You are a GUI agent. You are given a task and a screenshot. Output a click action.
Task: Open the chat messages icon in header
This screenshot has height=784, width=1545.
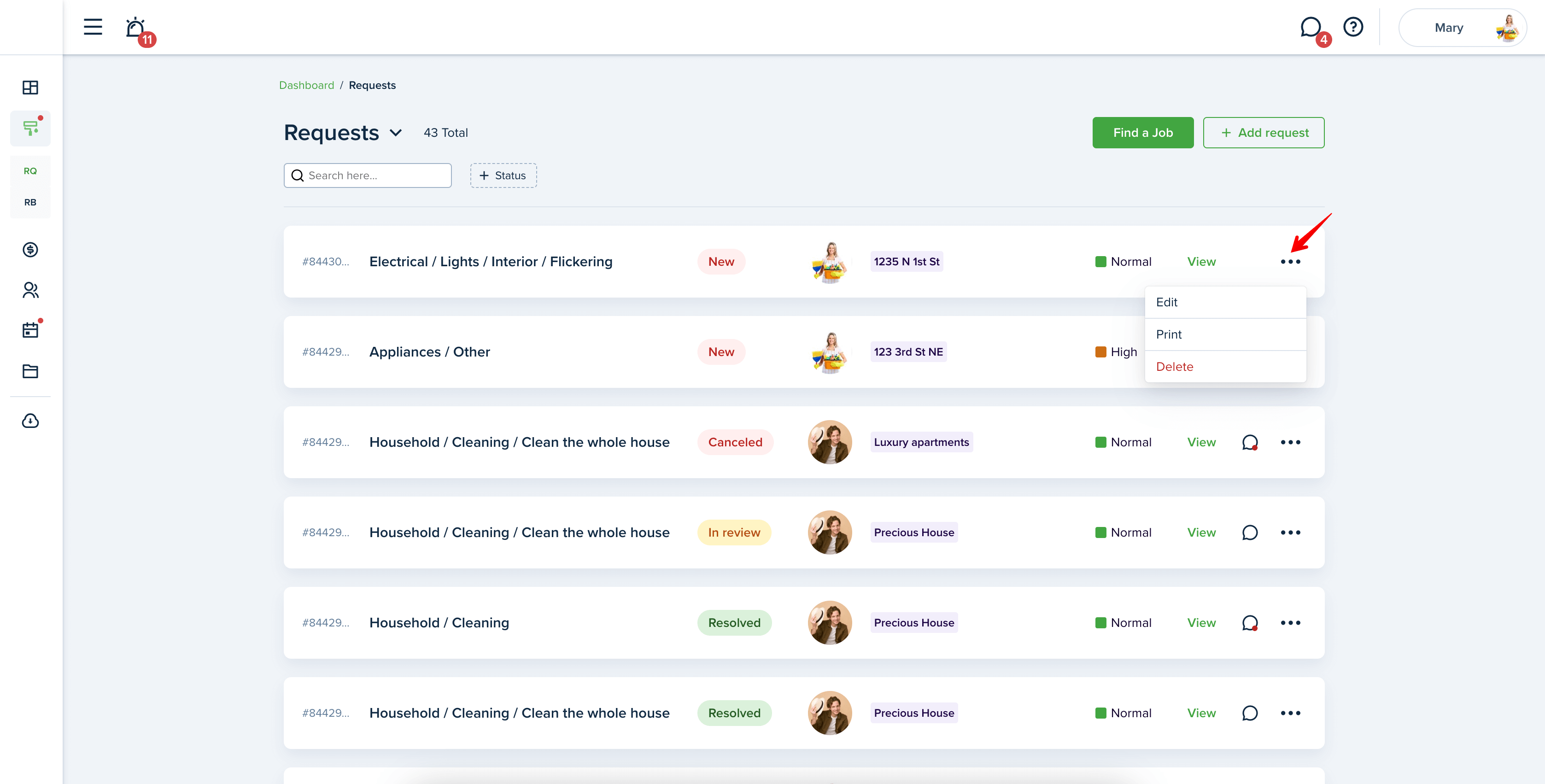click(1312, 28)
